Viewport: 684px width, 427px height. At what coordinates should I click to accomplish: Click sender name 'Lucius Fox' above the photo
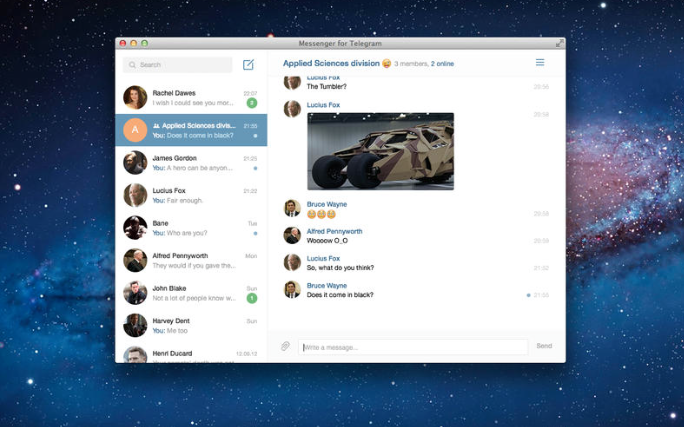323,105
